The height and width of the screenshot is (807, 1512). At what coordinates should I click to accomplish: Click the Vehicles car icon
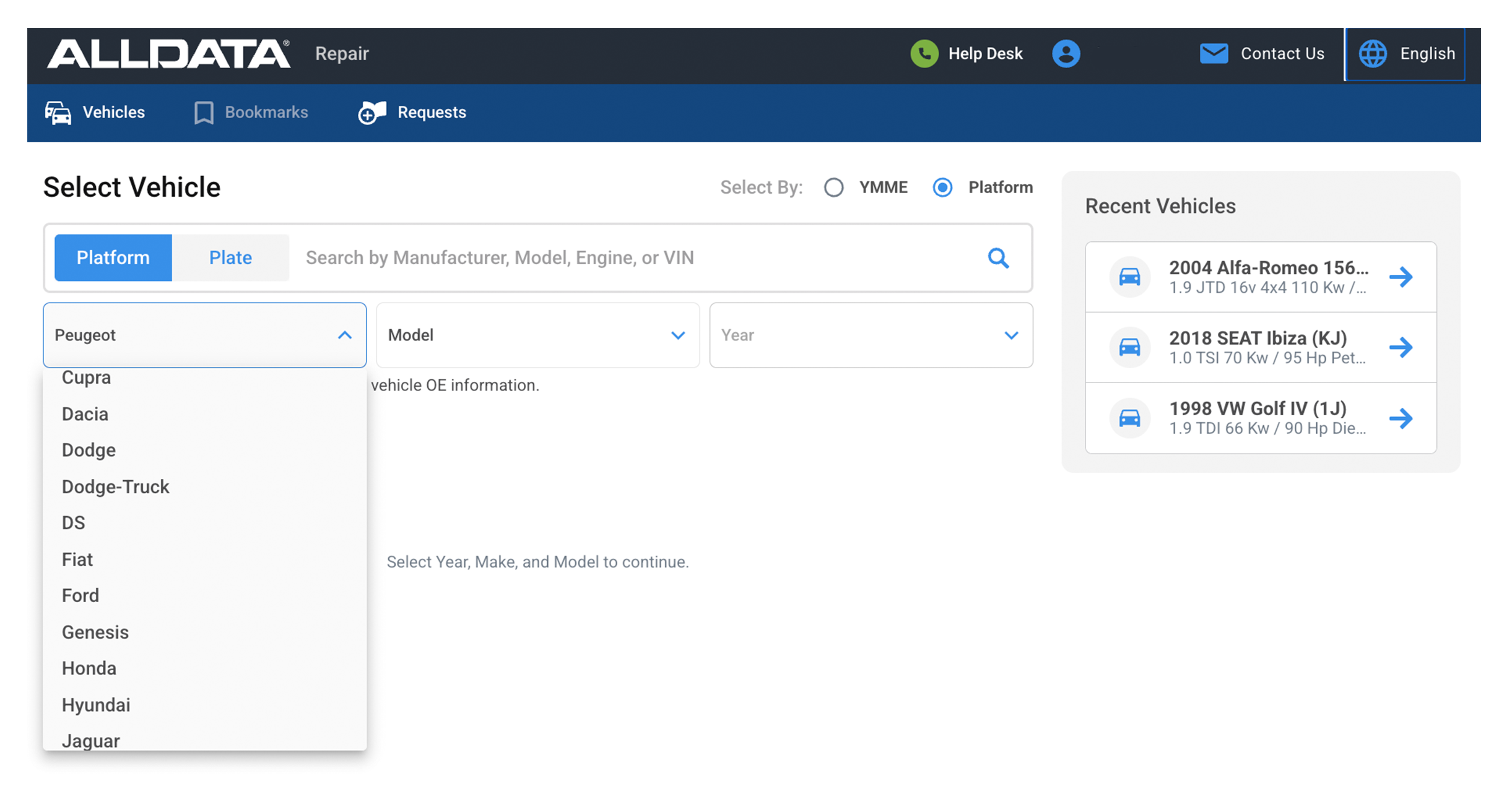58,113
